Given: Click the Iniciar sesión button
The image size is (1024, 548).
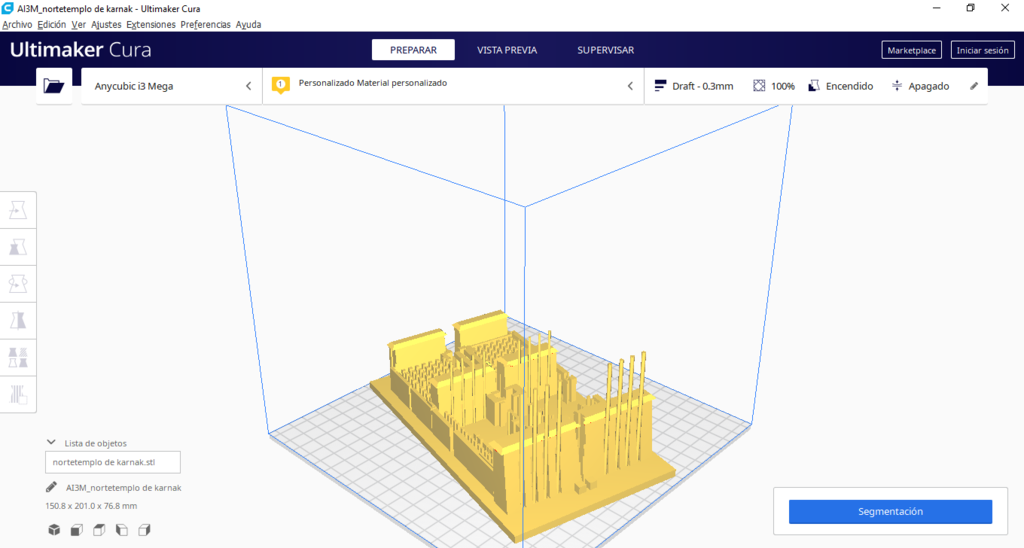Looking at the screenshot, I should point(982,50).
